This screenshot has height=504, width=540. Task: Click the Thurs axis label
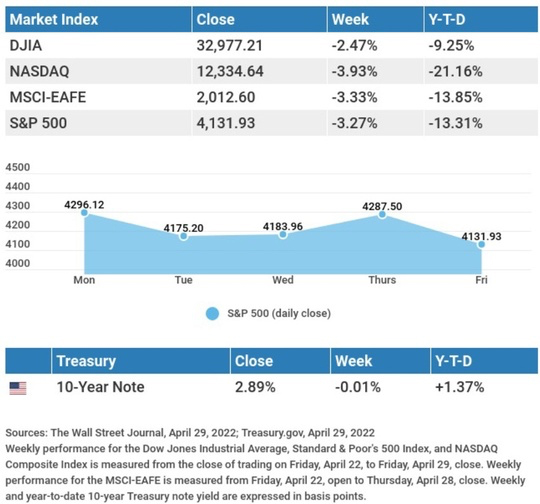point(382,280)
